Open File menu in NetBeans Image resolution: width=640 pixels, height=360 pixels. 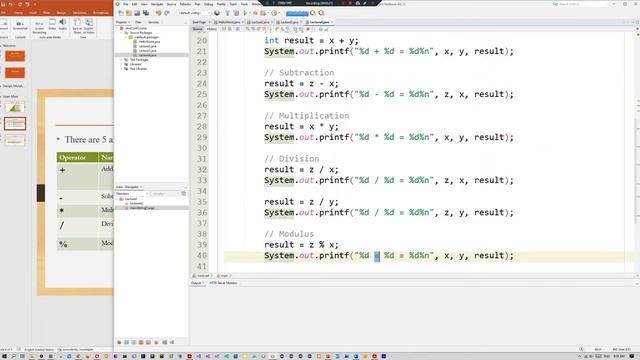point(126,4)
